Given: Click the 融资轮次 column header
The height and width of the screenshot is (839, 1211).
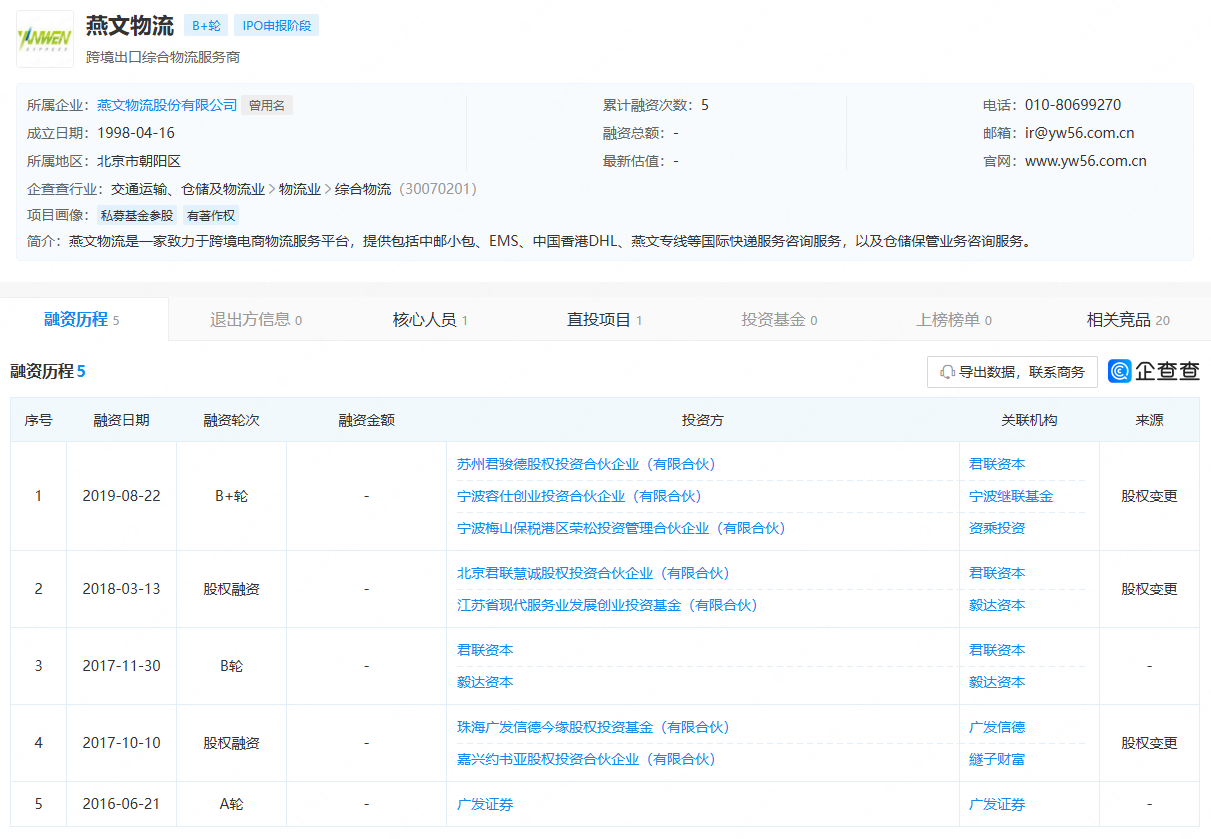Looking at the screenshot, I should click(231, 420).
